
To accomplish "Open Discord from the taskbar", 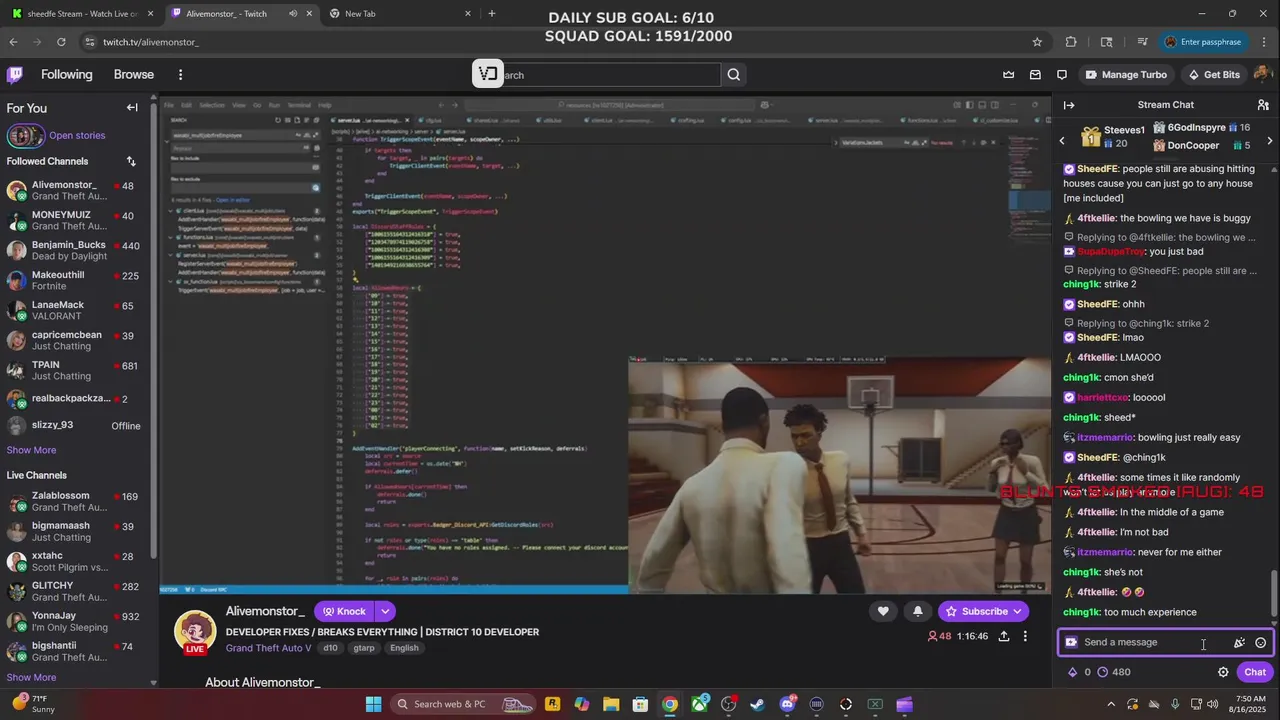I will [x=787, y=704].
